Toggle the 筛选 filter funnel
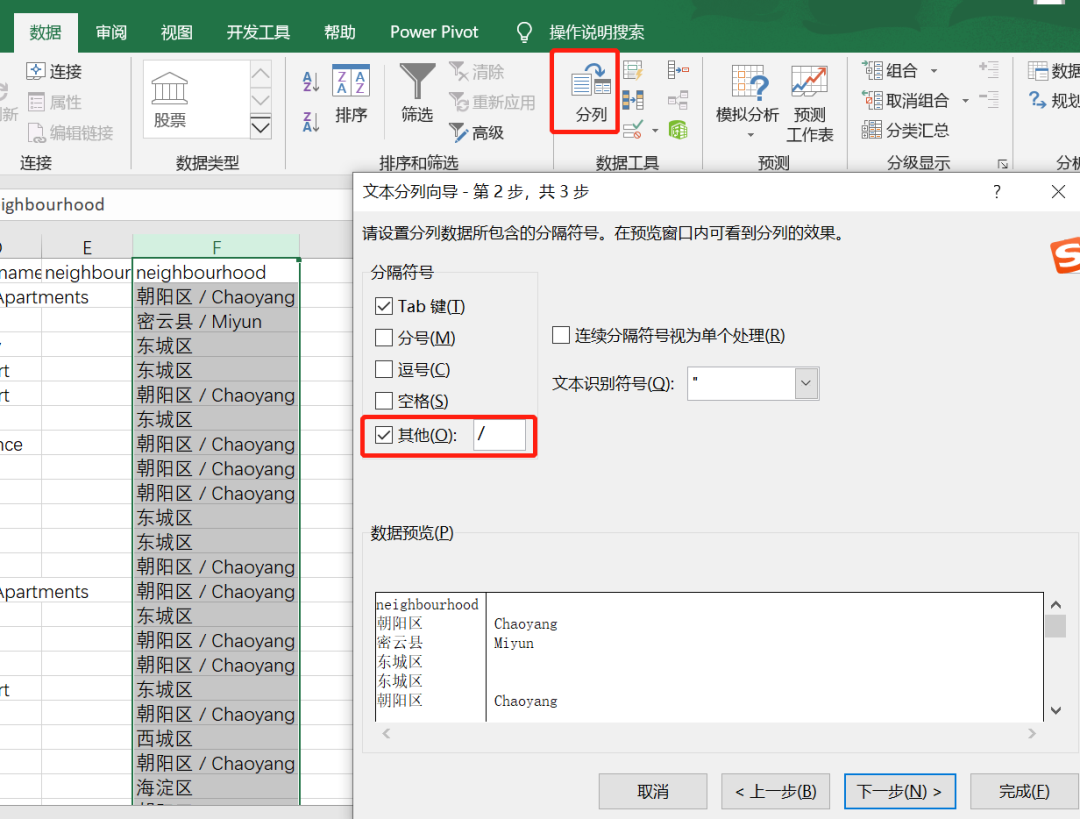 tap(417, 93)
